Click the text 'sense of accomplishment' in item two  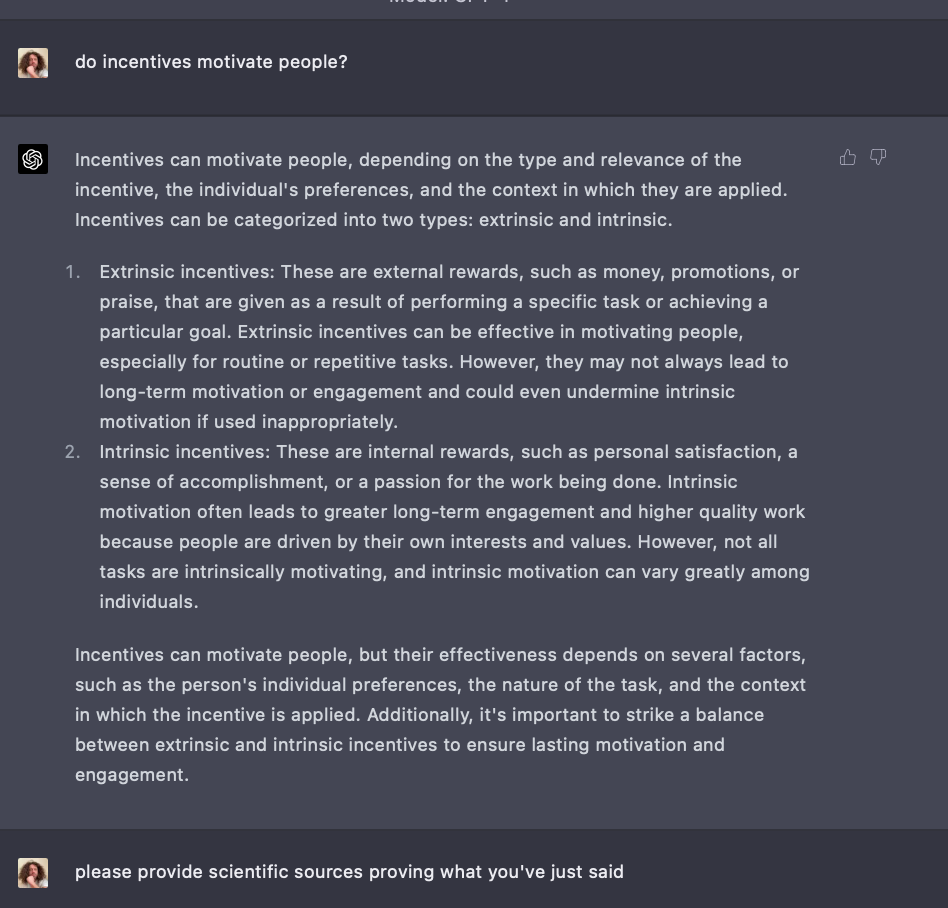pyautogui.click(x=212, y=482)
